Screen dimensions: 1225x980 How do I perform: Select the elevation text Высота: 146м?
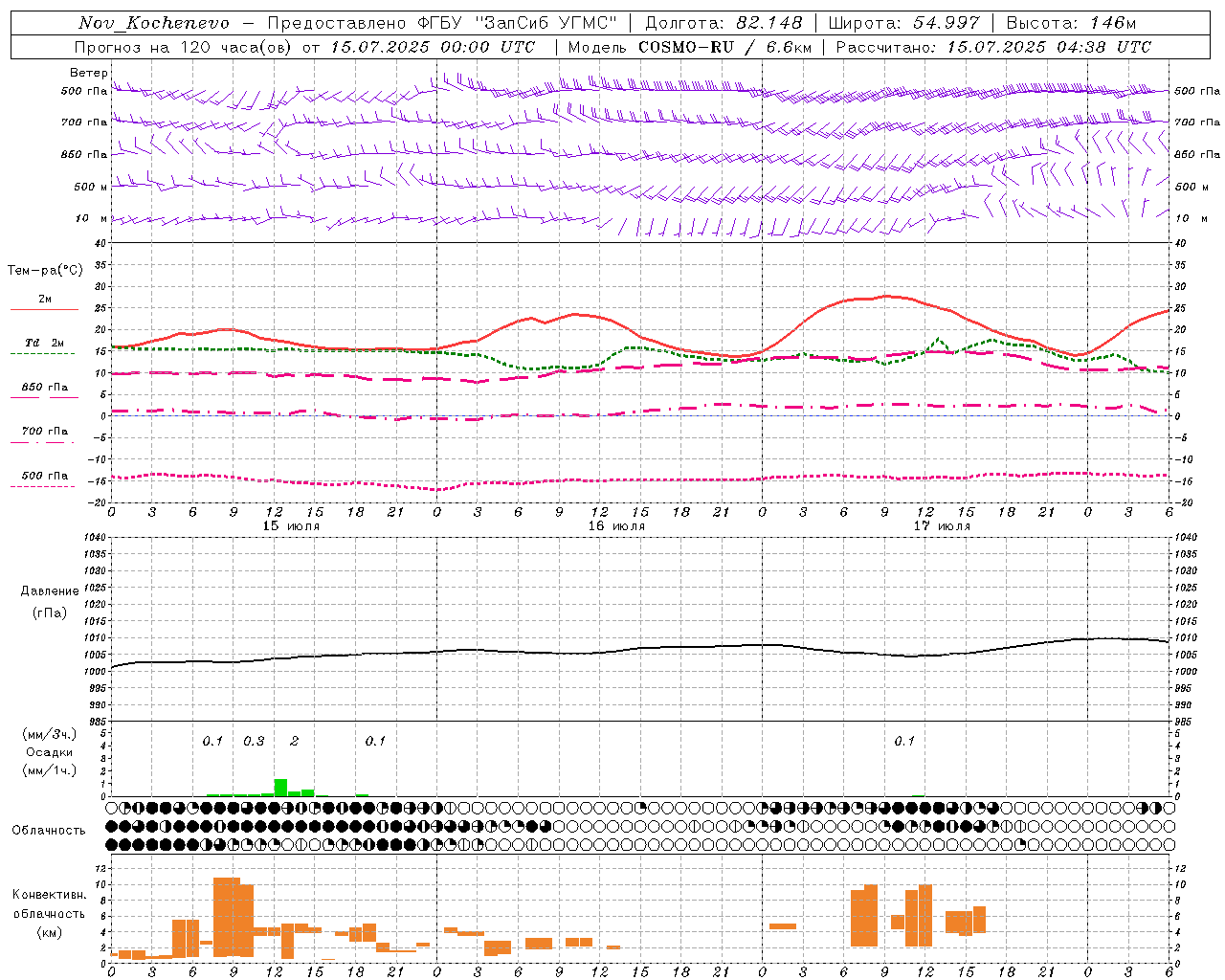(1071, 23)
